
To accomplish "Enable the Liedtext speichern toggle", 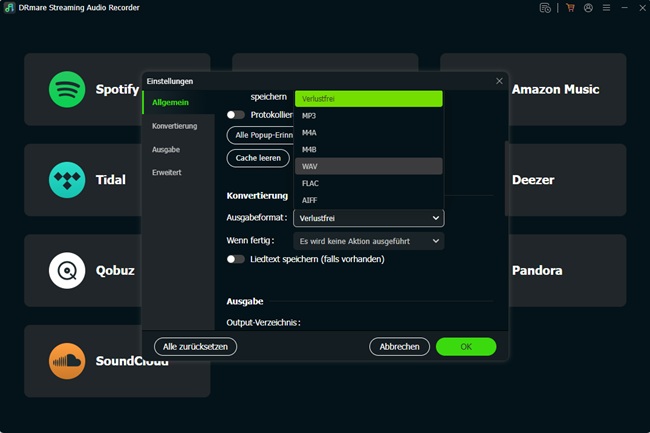I will [236, 259].
